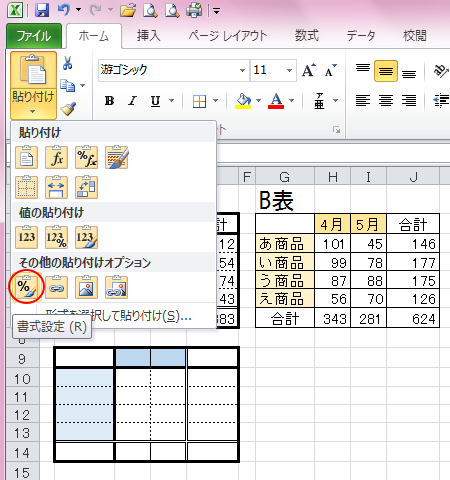Apply the yellow fill color bucket
Viewport: 450px width, 480px height.
[244, 100]
